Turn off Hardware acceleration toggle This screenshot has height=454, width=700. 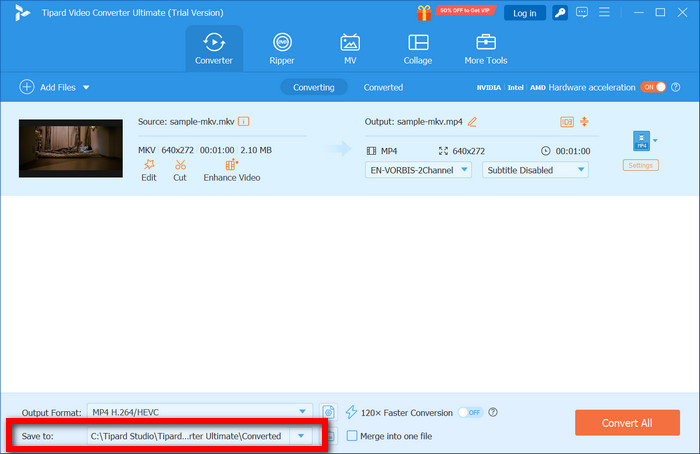(x=653, y=87)
